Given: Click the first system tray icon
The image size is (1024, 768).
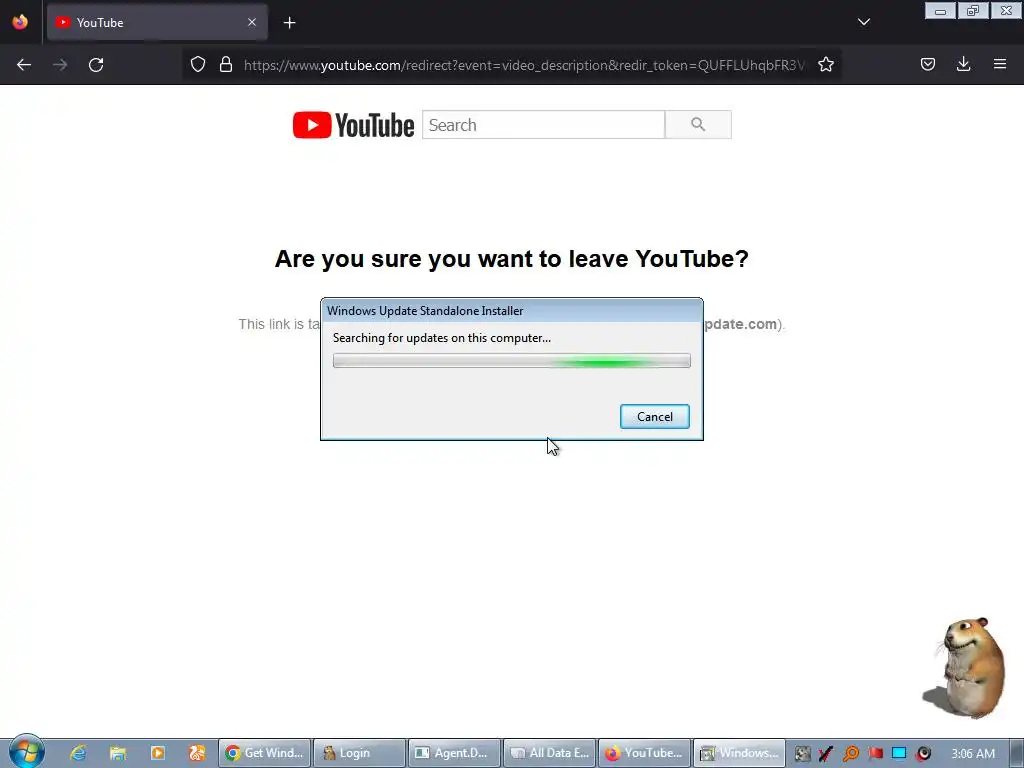Looking at the screenshot, I should point(803,754).
